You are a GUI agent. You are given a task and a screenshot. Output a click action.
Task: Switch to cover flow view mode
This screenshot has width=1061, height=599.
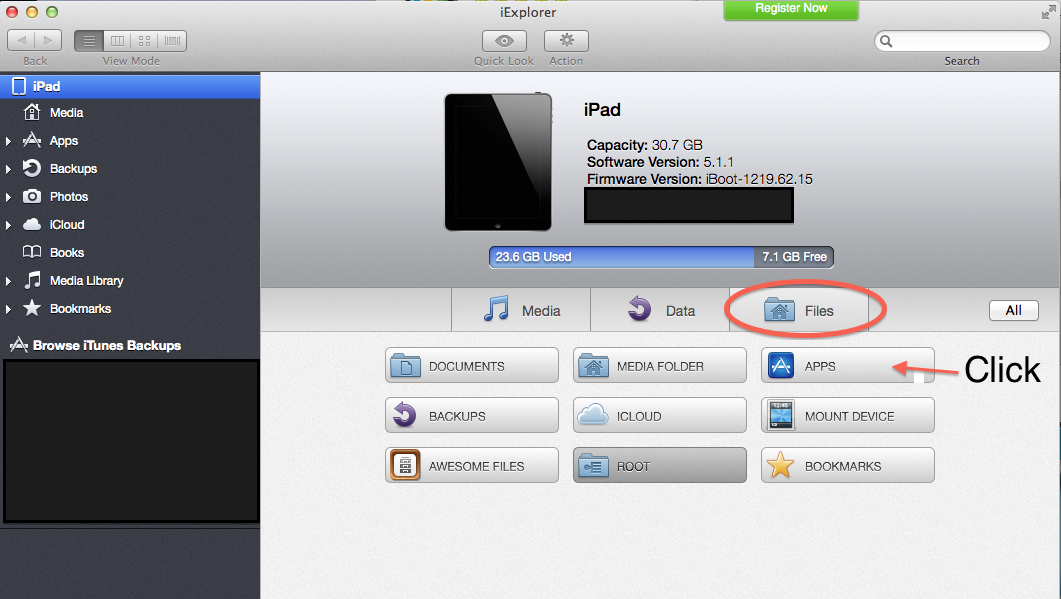[x=173, y=41]
